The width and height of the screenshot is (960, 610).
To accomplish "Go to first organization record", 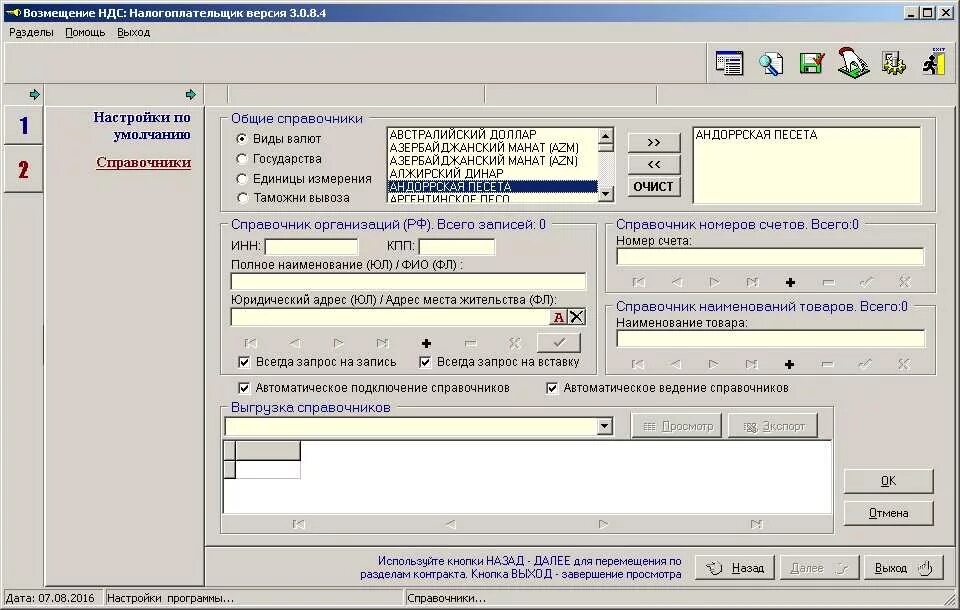I will (x=251, y=343).
